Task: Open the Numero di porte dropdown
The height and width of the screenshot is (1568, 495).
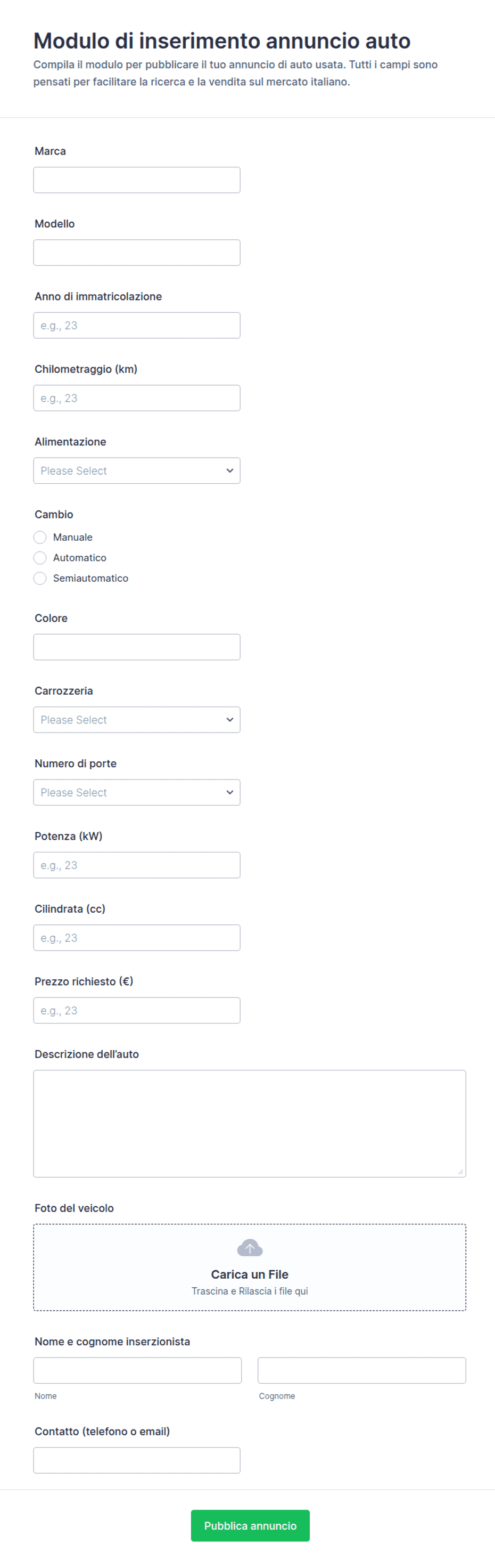Action: [x=137, y=792]
